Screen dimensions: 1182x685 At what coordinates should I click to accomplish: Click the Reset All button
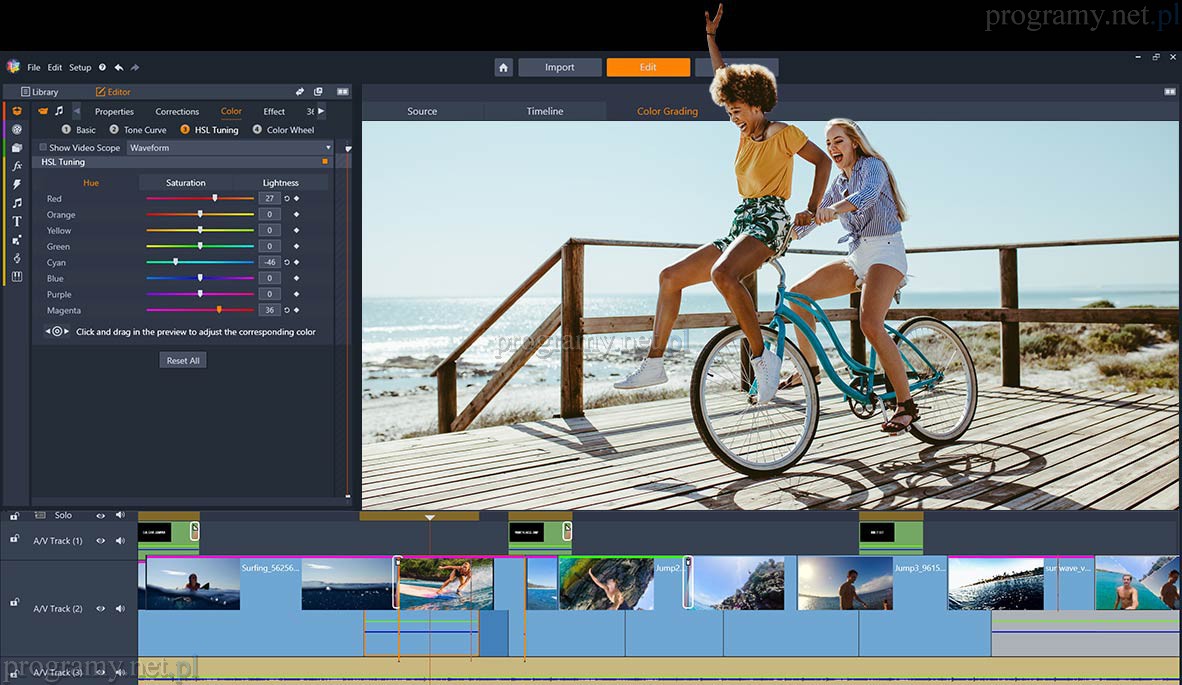tap(183, 360)
